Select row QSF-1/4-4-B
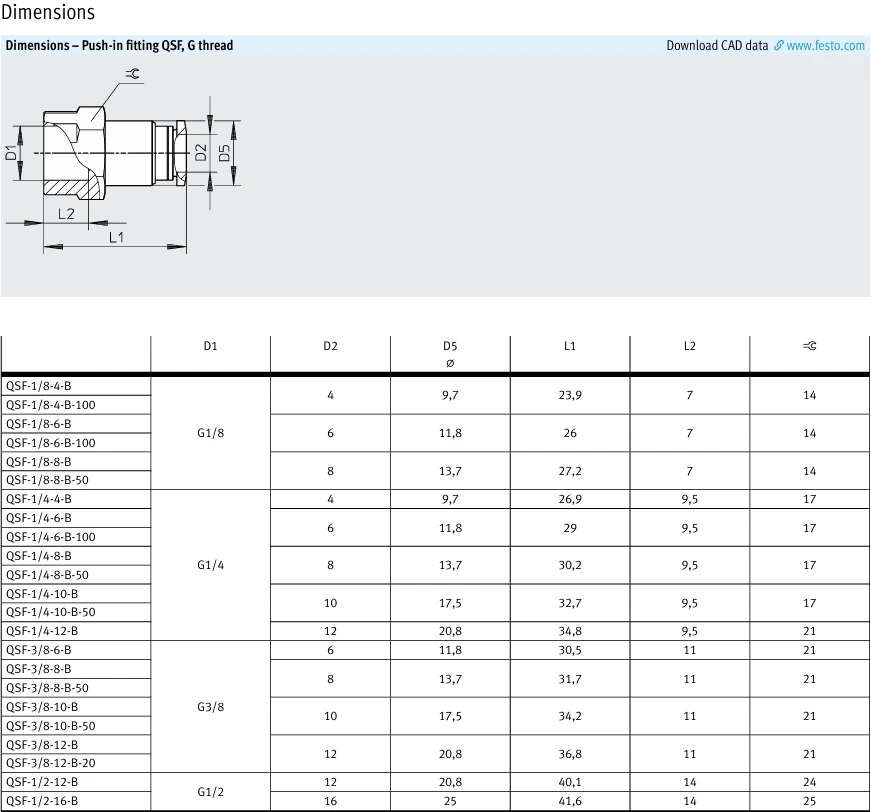The image size is (871, 812). click(76, 499)
